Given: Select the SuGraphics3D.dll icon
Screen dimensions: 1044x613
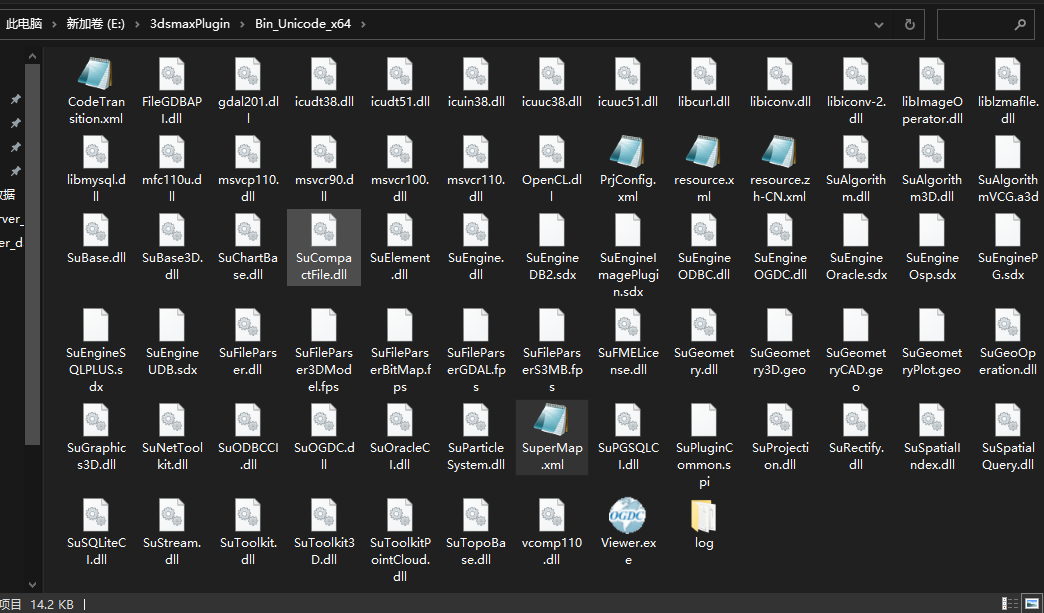Looking at the screenshot, I should tap(96, 420).
